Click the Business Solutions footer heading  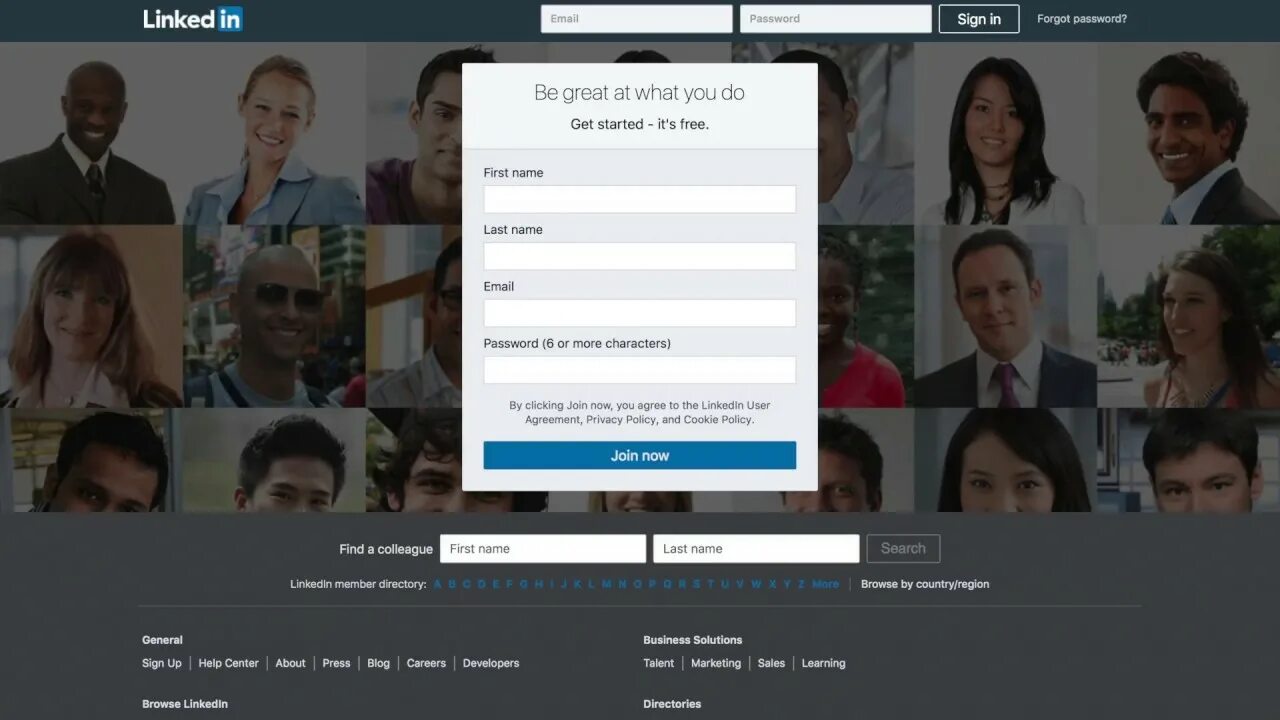[x=693, y=640]
